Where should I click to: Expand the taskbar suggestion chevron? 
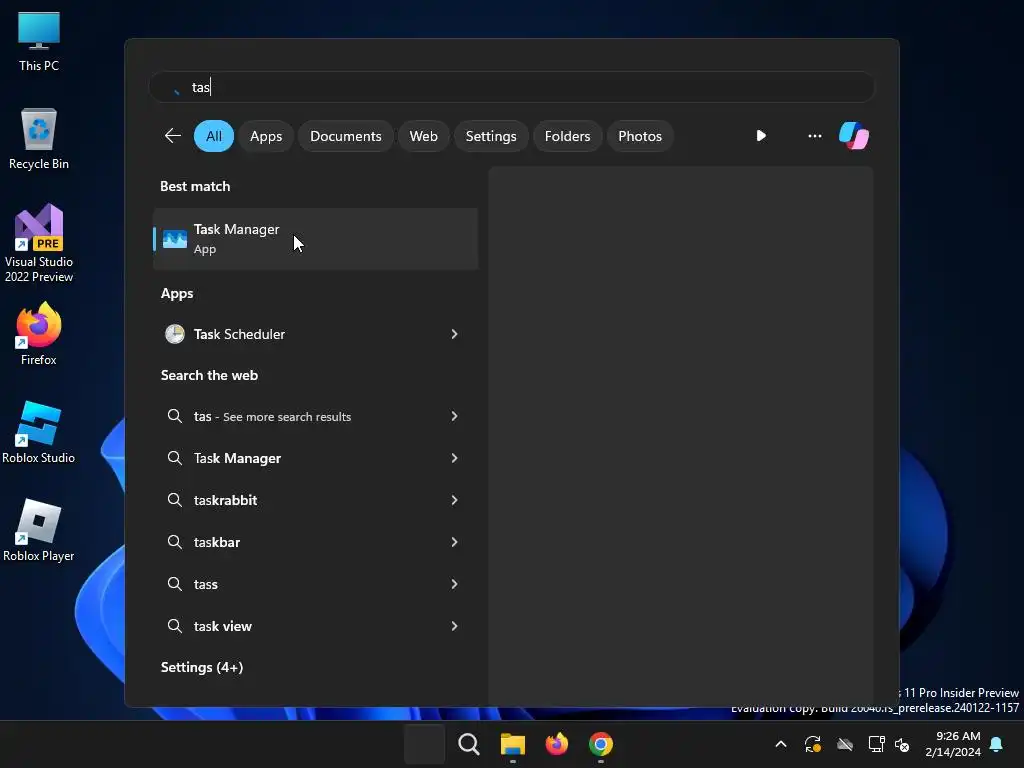coord(455,542)
